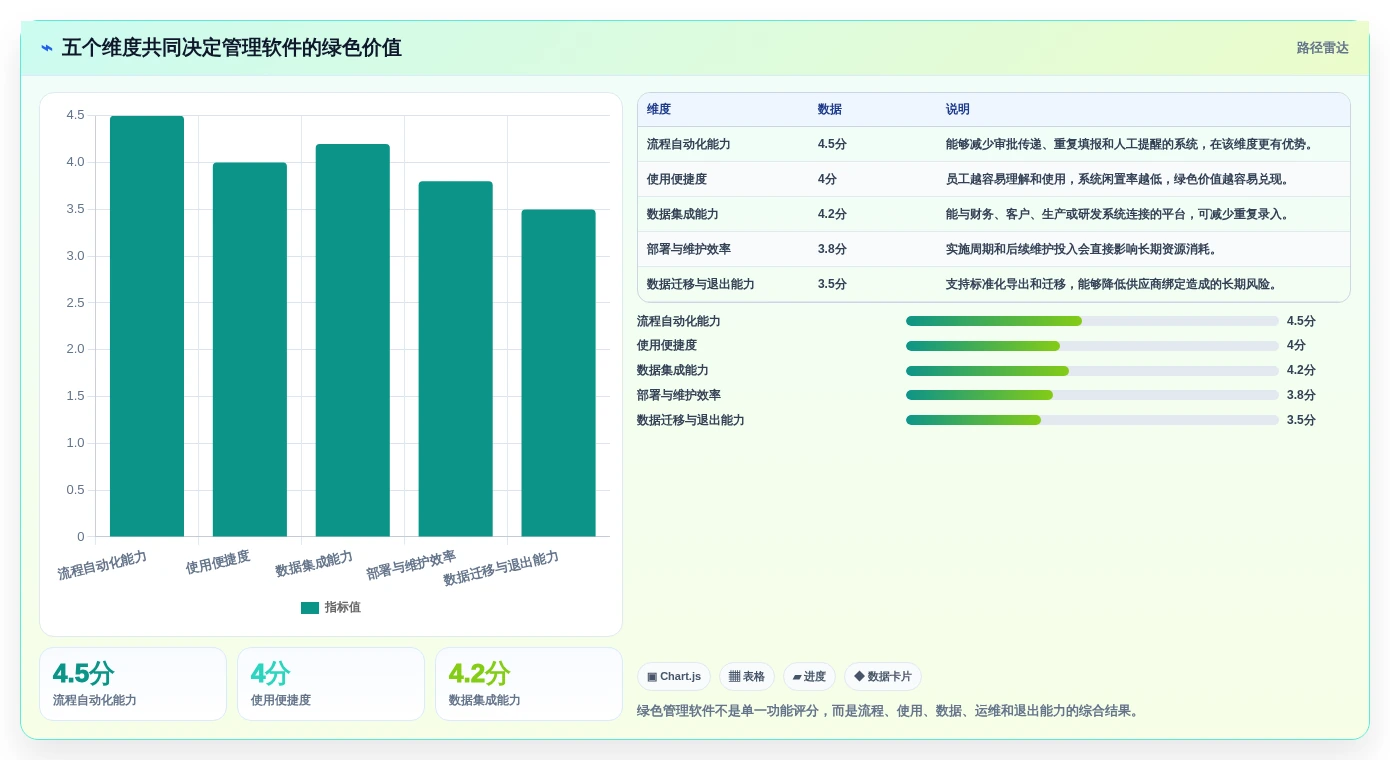Click the description starting 员工越容易理解
Viewport: 1390px width, 760px height.
point(1117,179)
